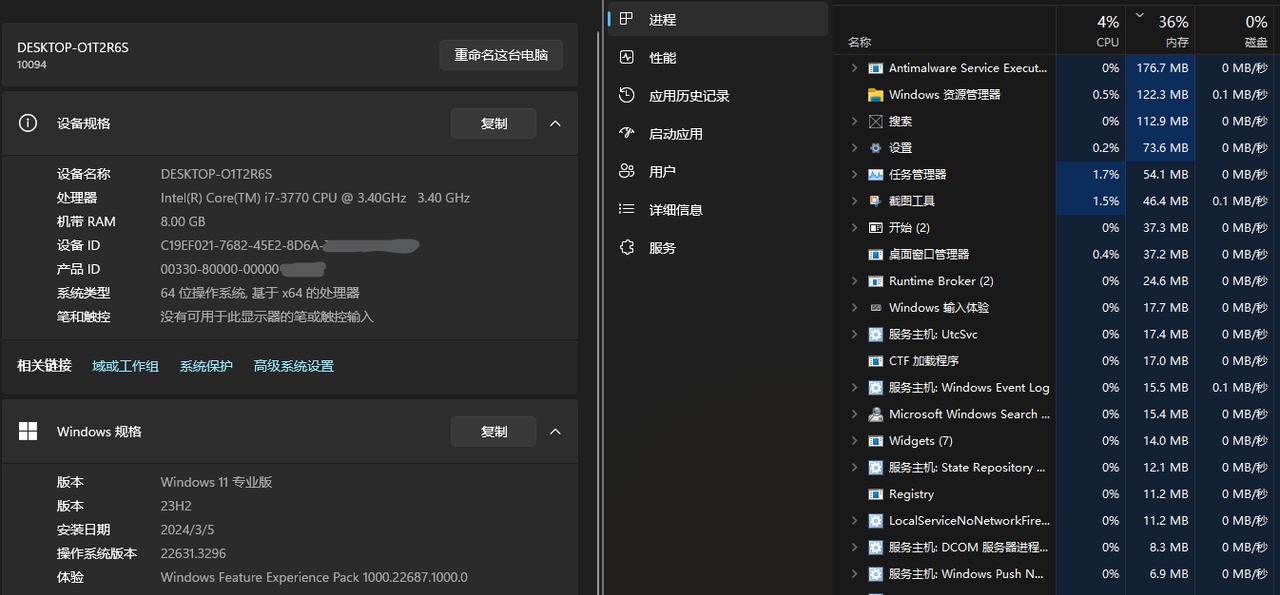
Task: Go to the 启动应用 tab
Action: coord(718,133)
